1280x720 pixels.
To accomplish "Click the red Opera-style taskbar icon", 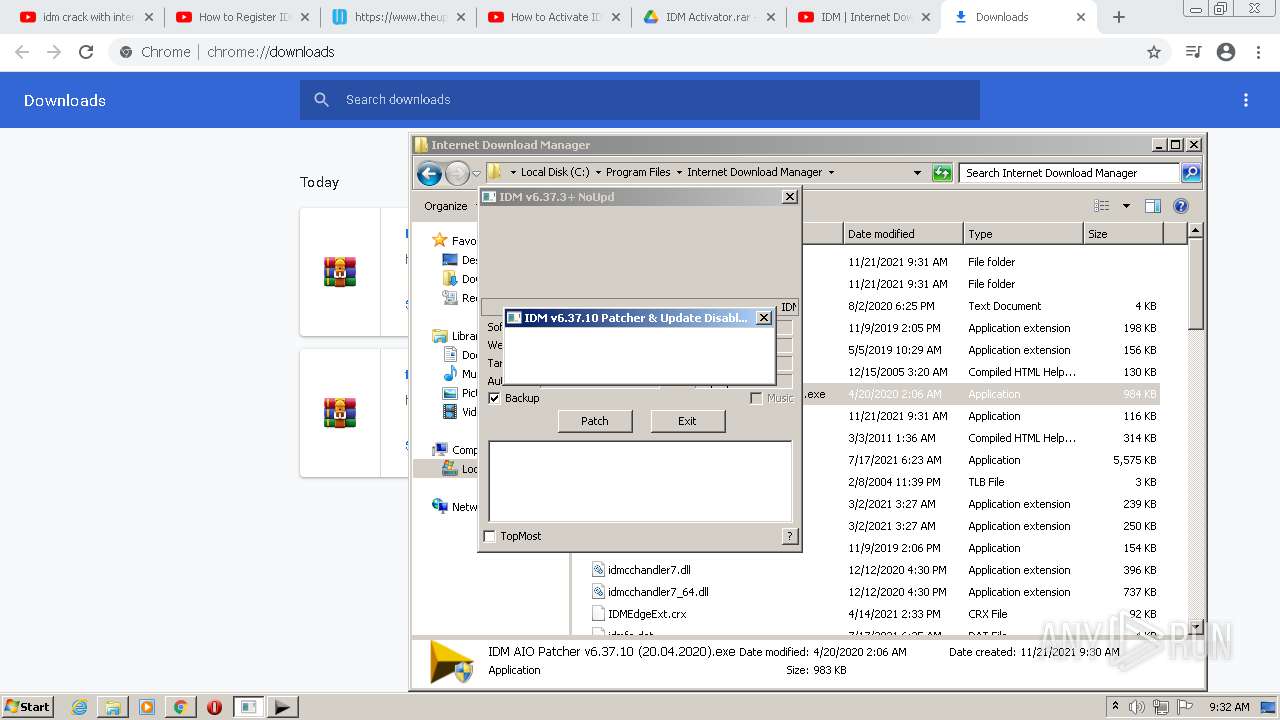I will [x=214, y=707].
